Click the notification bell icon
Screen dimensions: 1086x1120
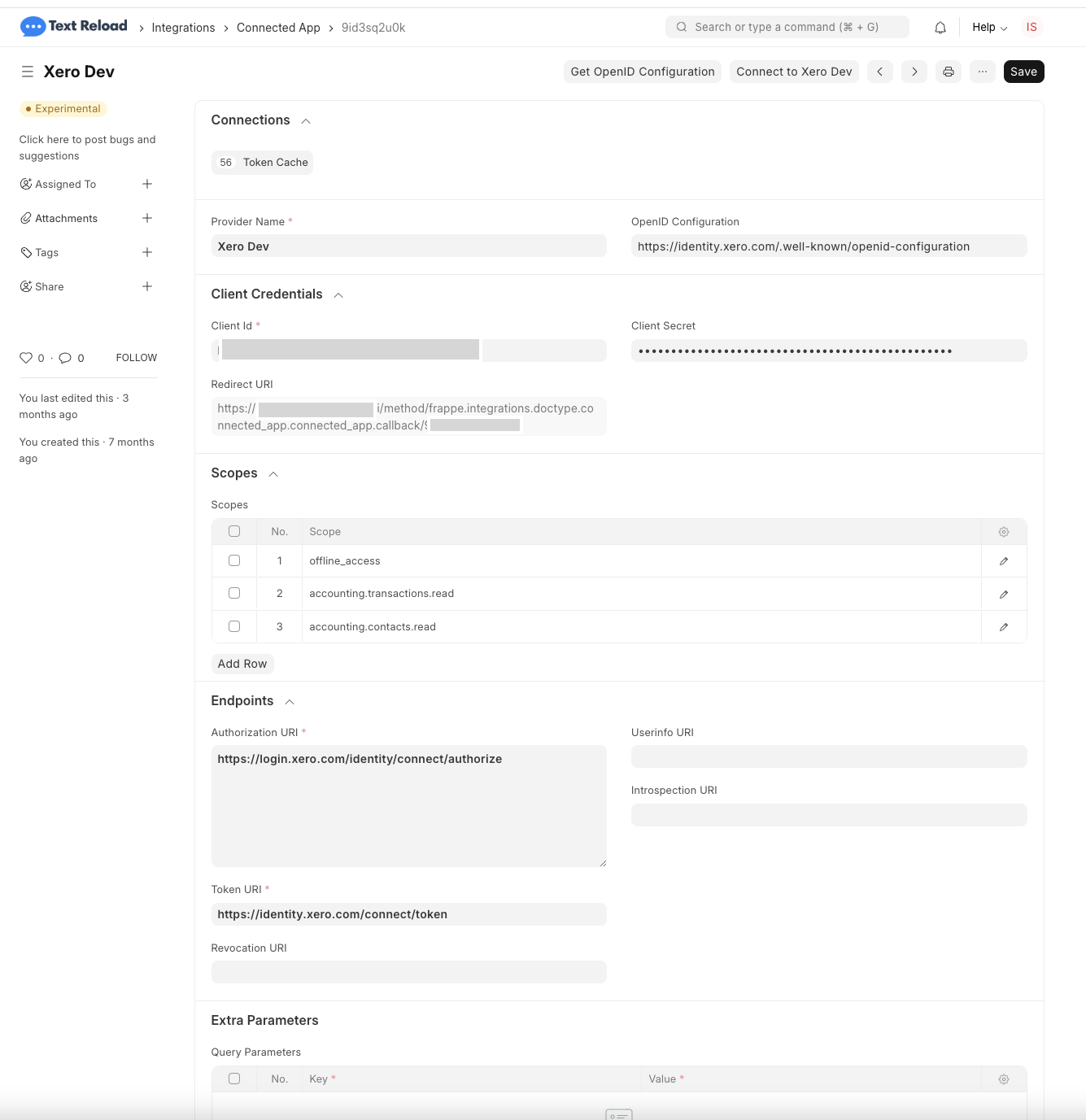(x=940, y=28)
